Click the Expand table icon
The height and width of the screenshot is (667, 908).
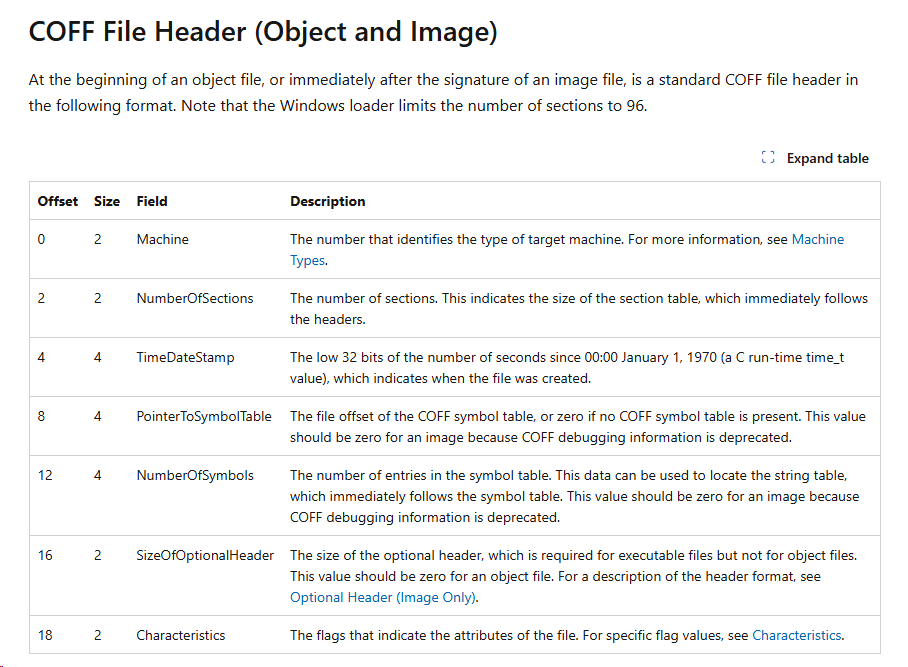[x=768, y=158]
